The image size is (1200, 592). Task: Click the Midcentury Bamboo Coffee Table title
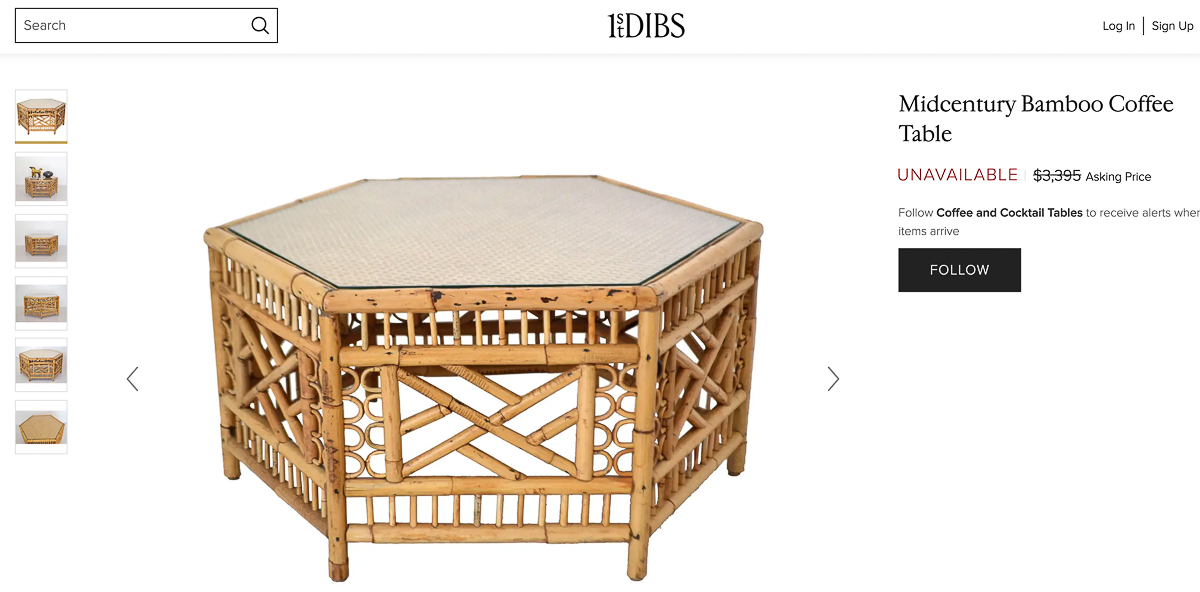[x=1036, y=119]
